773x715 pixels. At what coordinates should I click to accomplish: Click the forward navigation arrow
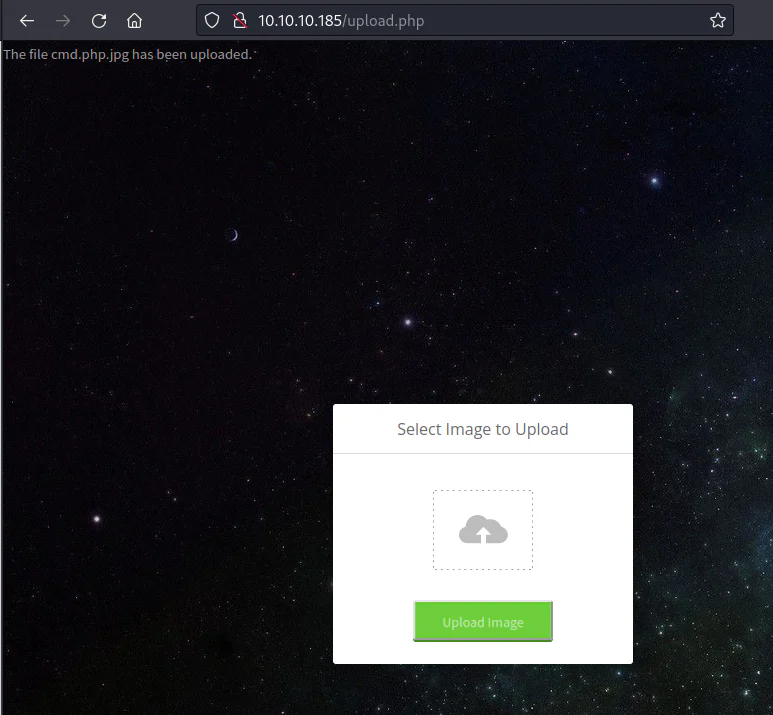tap(63, 21)
